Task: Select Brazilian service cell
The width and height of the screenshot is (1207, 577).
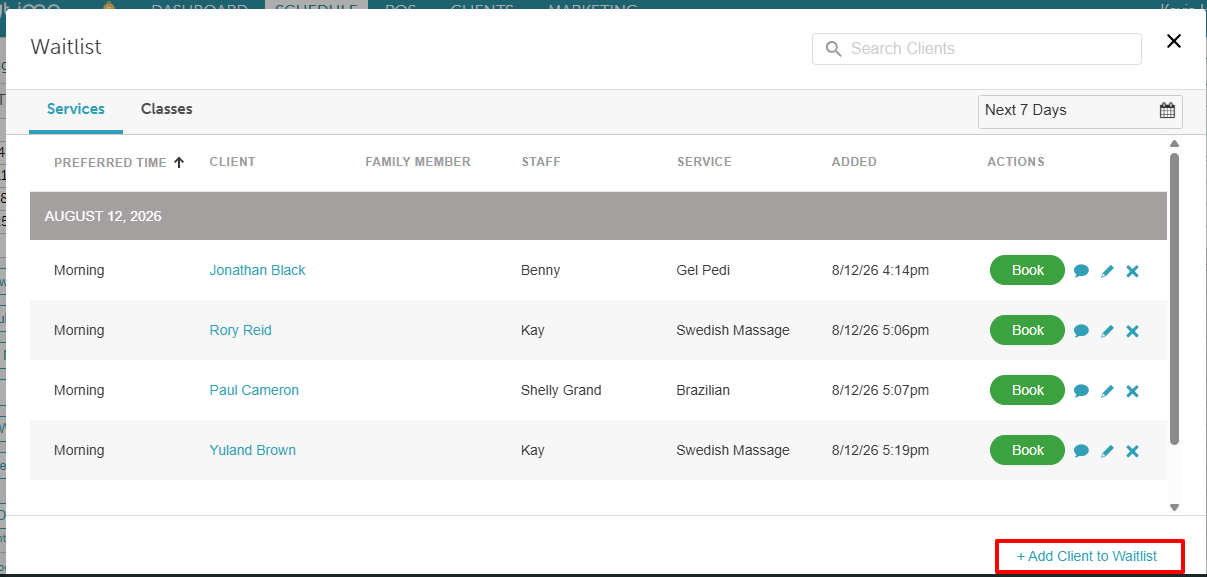Action: pos(703,390)
